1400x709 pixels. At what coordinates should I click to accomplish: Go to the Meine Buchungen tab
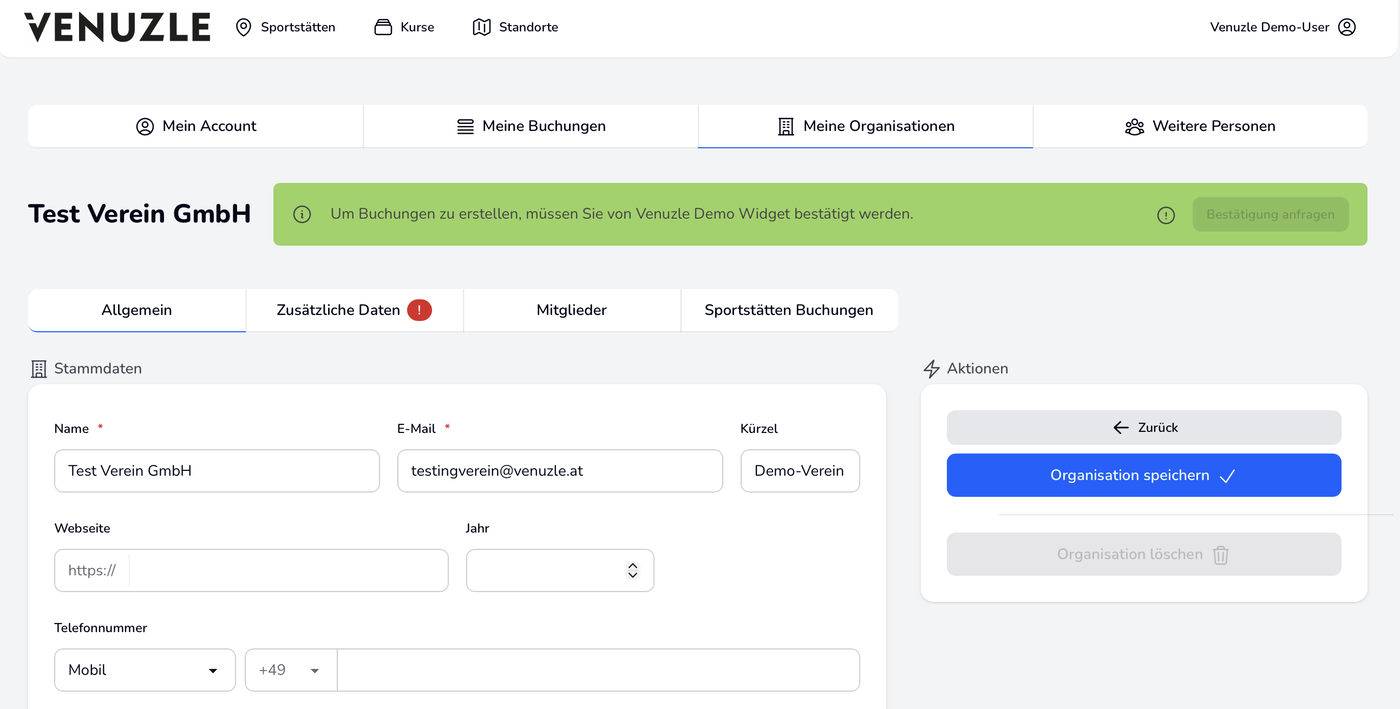tap(531, 126)
